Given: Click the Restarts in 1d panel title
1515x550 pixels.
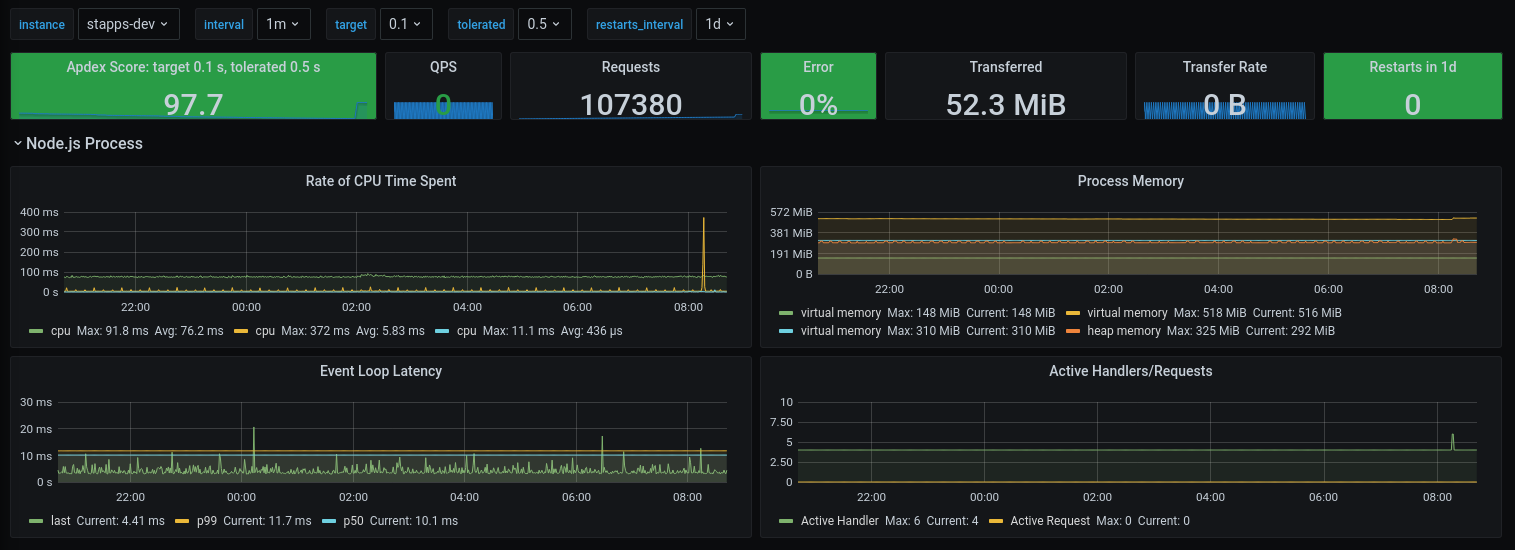Looking at the screenshot, I should tap(1412, 67).
